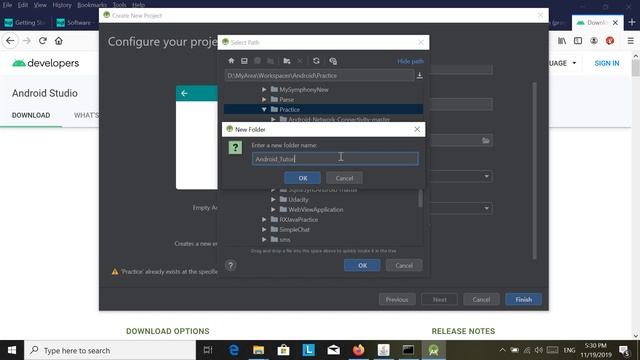
Task: Select the SimpleChat folder
Action: pyautogui.click(x=294, y=229)
